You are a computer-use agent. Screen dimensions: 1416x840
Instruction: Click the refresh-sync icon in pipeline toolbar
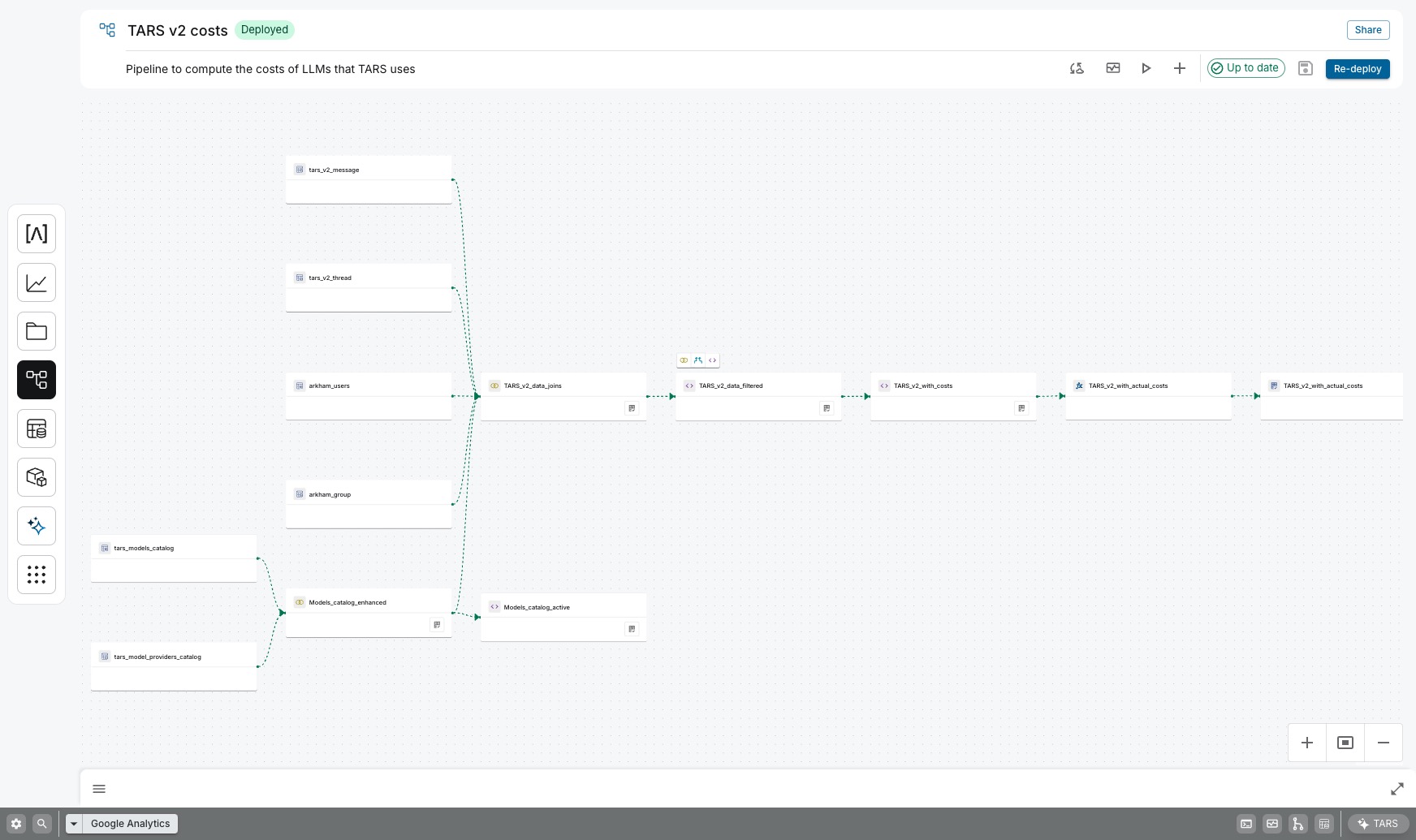point(1077,68)
